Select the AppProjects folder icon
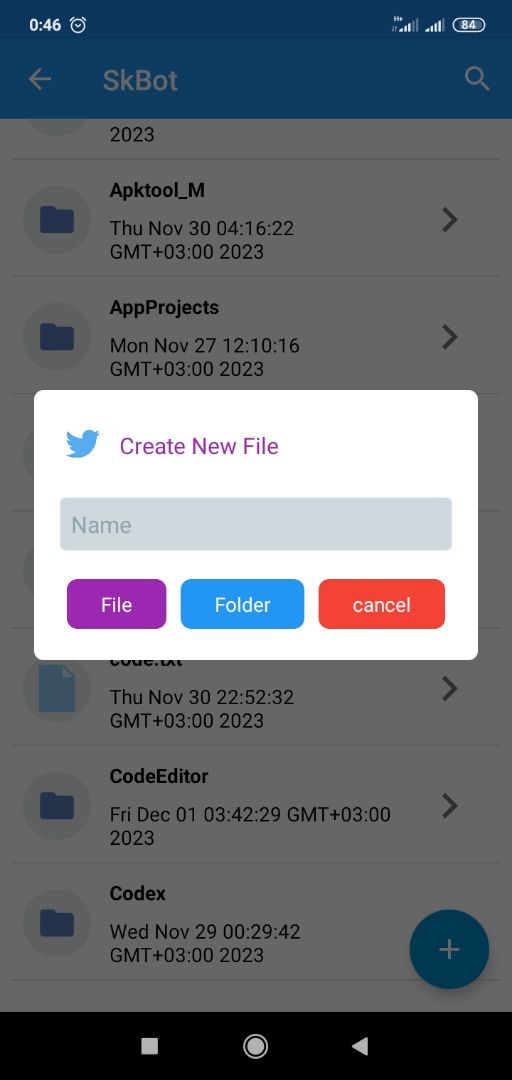Viewport: 512px width, 1080px height. 57,337
